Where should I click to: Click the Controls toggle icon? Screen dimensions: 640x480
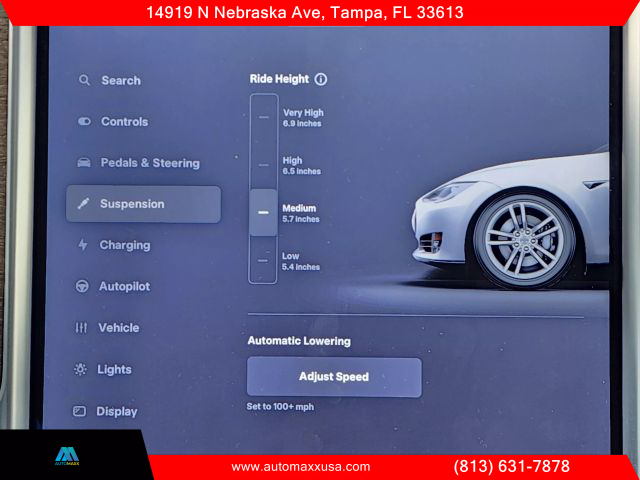(83, 122)
